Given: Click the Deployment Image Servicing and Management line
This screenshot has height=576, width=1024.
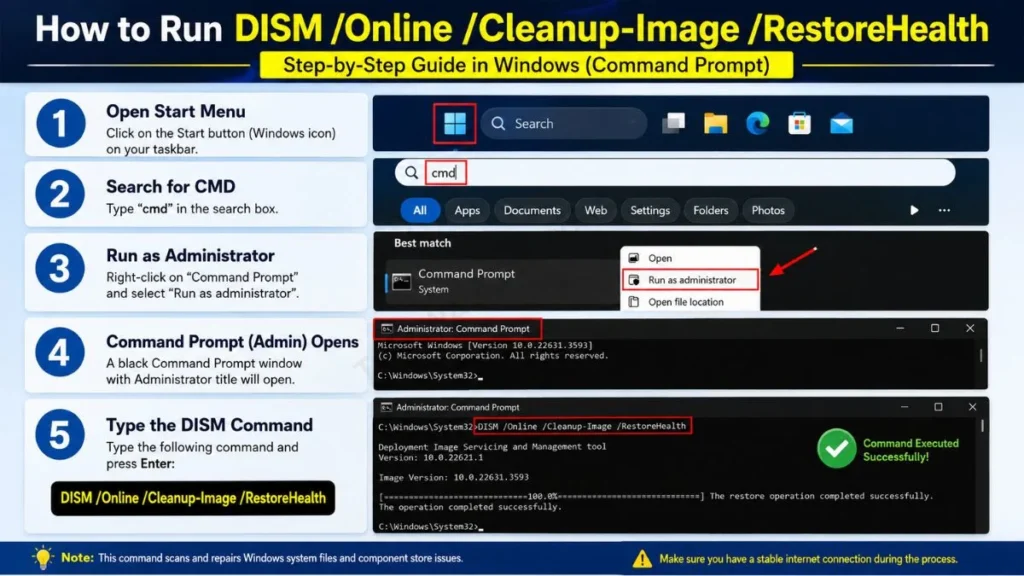Looking at the screenshot, I should click(x=492, y=447).
